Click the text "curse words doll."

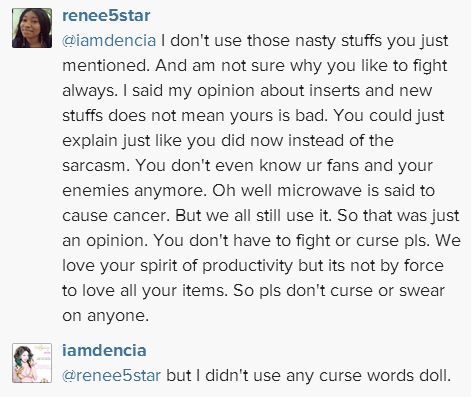pyautogui.click(x=385, y=375)
